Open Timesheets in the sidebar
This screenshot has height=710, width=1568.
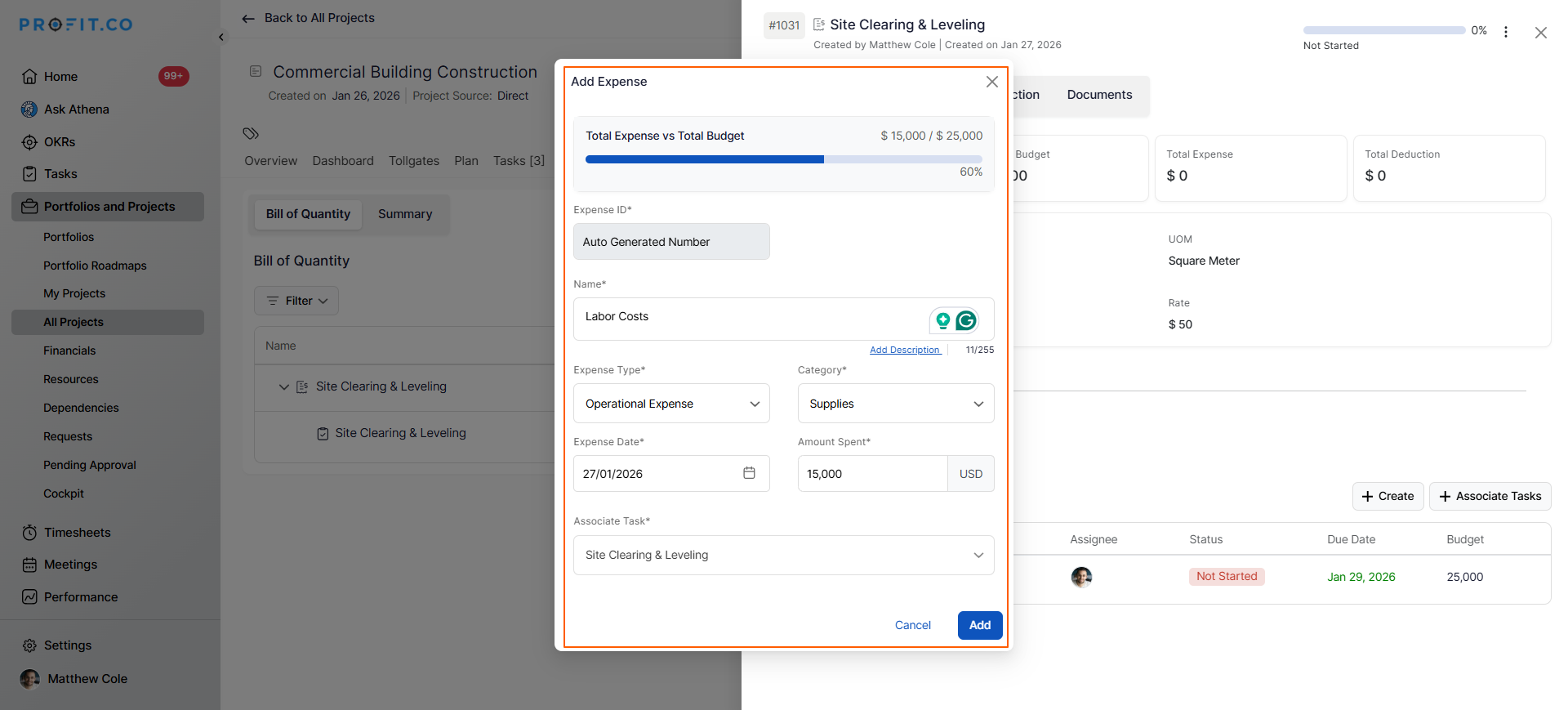click(x=77, y=533)
